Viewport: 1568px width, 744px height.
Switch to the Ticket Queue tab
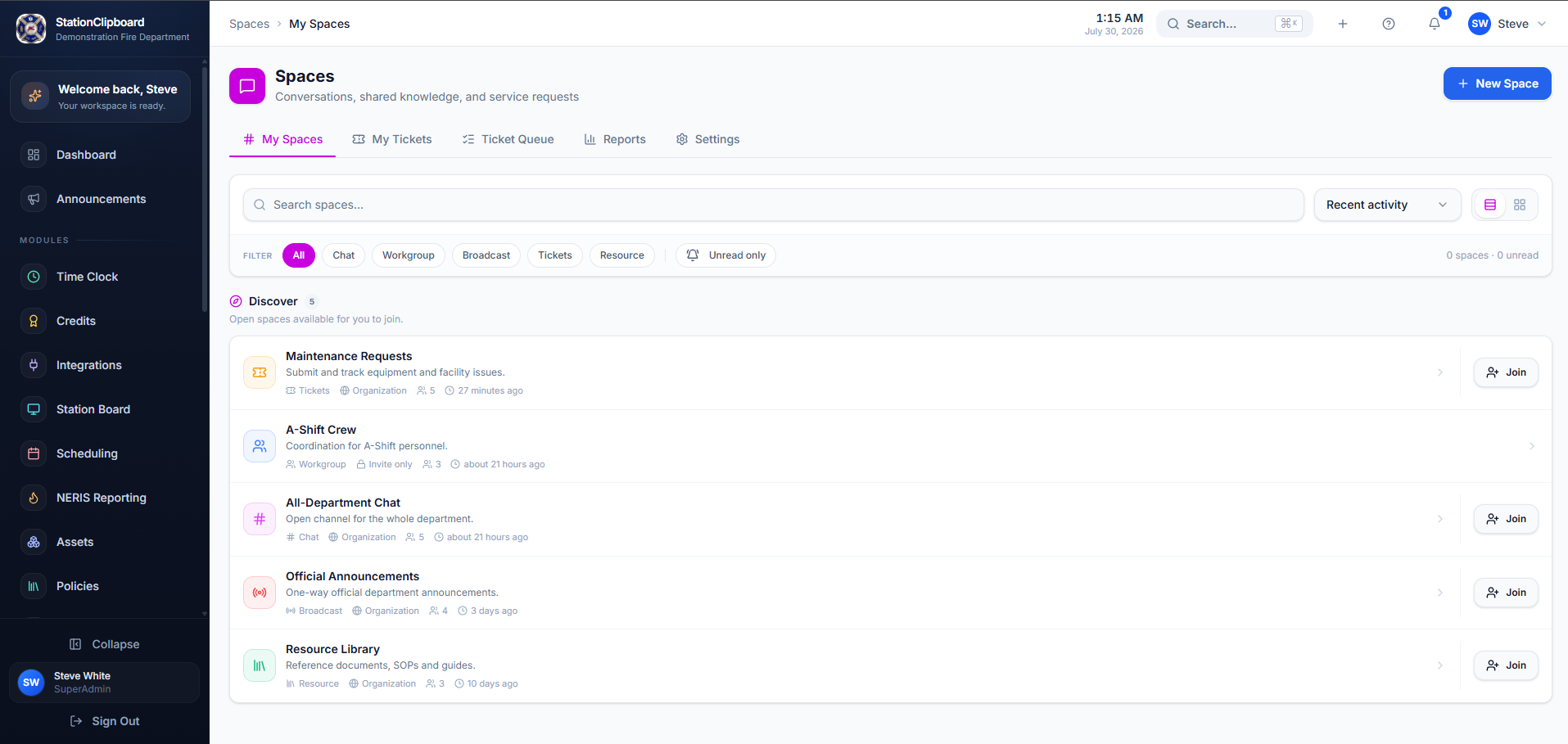click(x=508, y=139)
